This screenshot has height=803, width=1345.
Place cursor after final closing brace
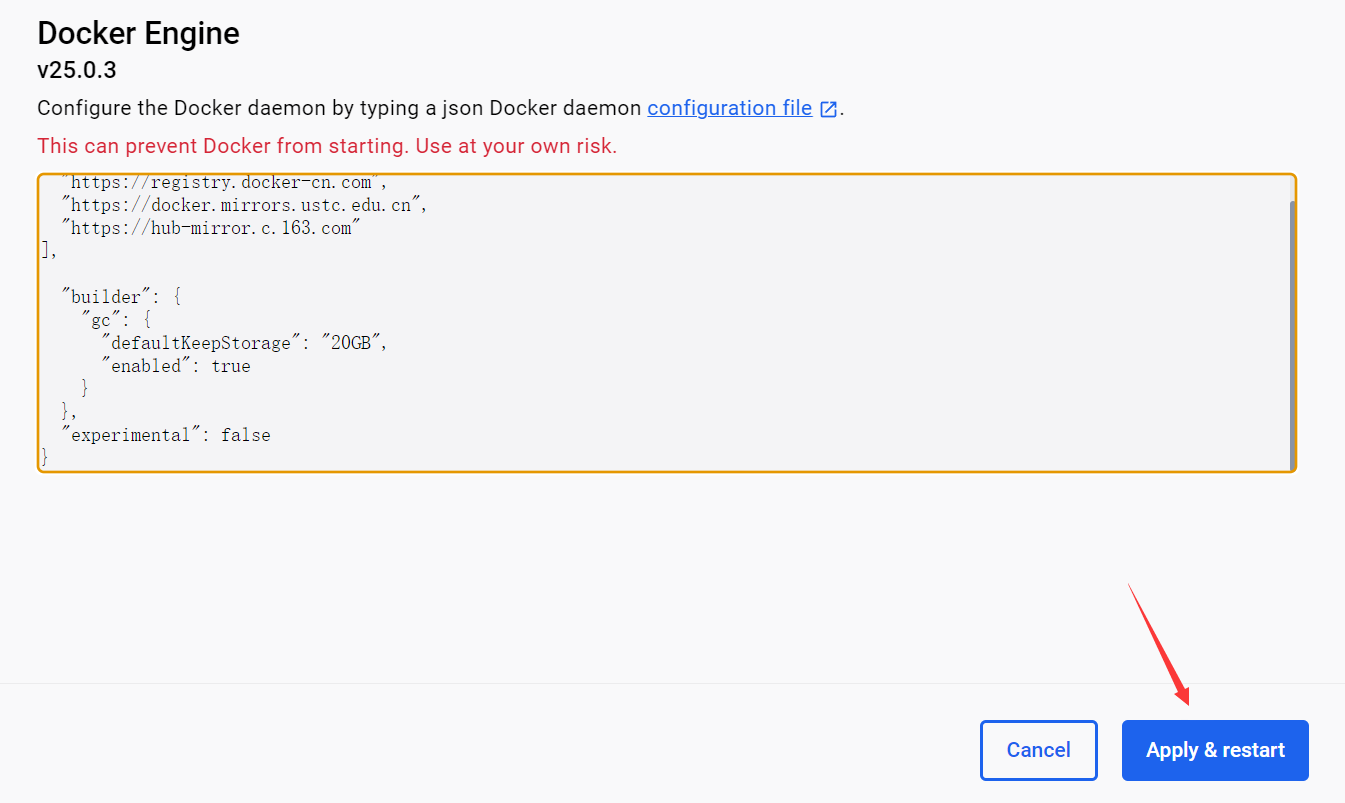point(49,457)
